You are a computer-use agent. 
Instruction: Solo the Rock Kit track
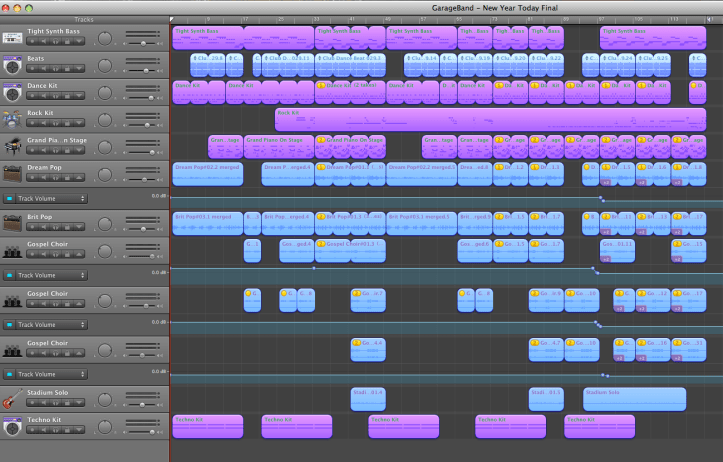point(56,123)
